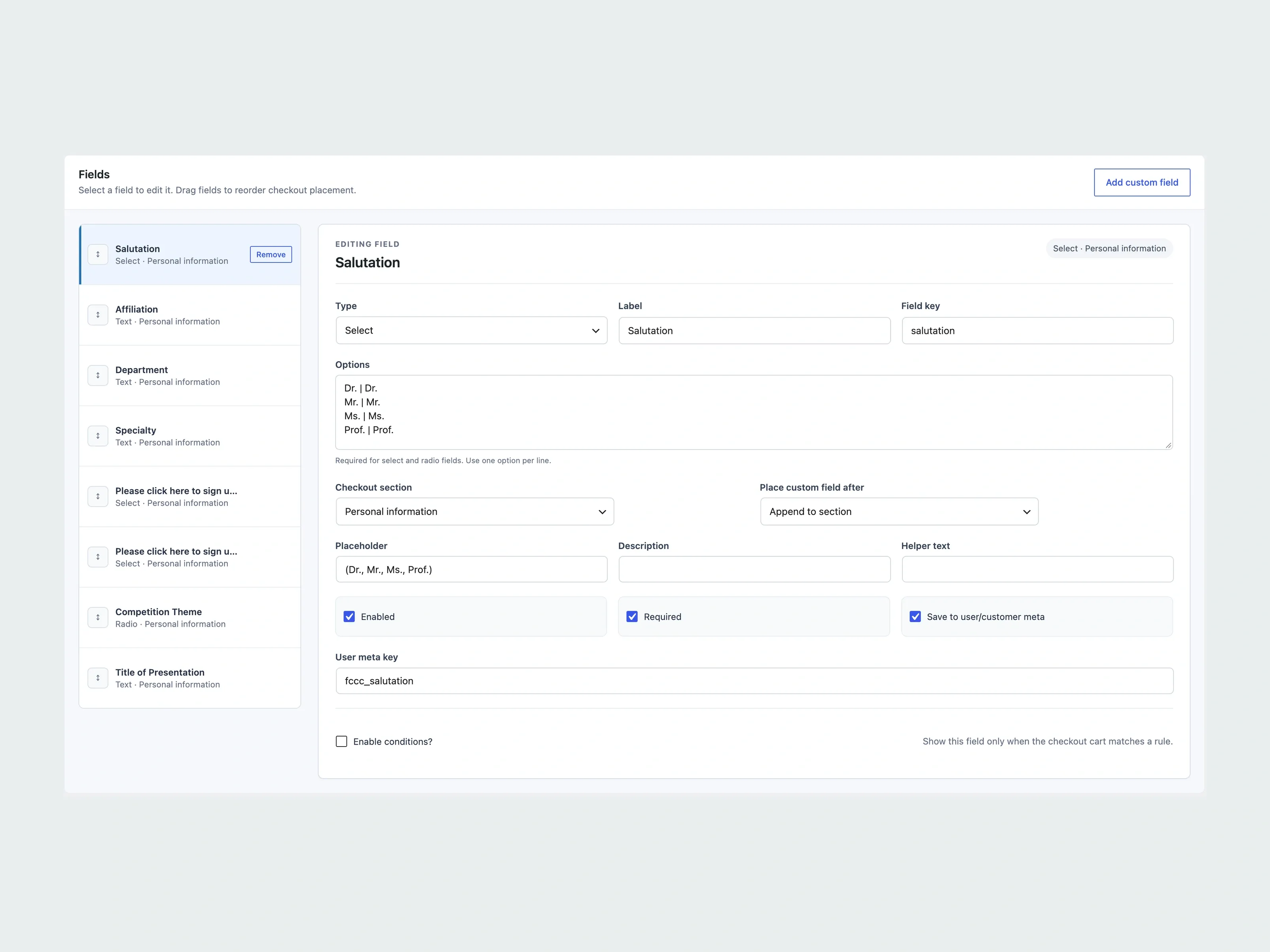The image size is (1270, 952).
Task: Select the Title of Presentation field
Action: (x=190, y=678)
